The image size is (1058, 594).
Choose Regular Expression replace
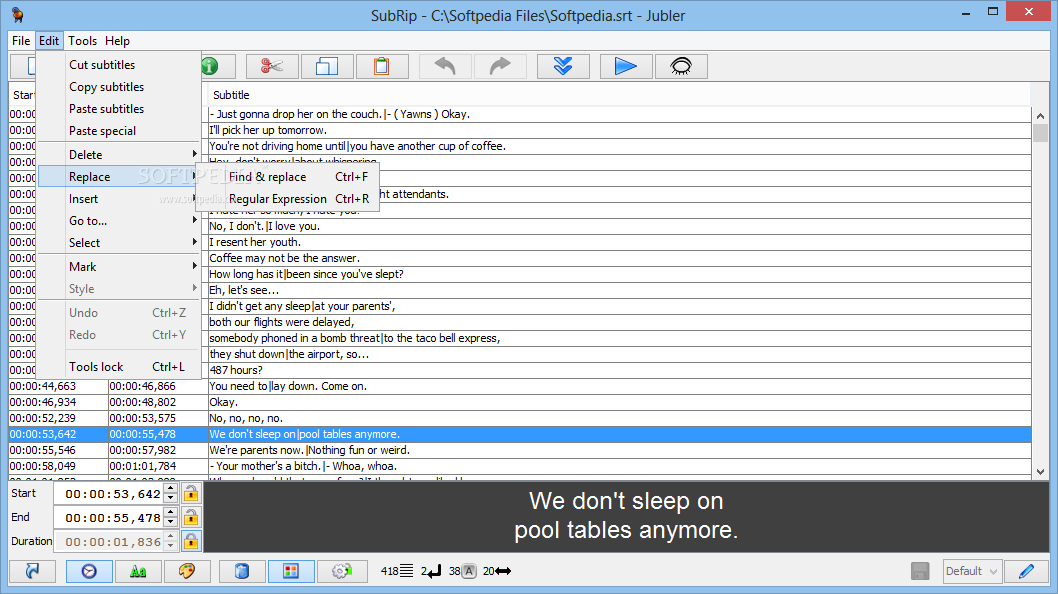pyautogui.click(x=287, y=198)
